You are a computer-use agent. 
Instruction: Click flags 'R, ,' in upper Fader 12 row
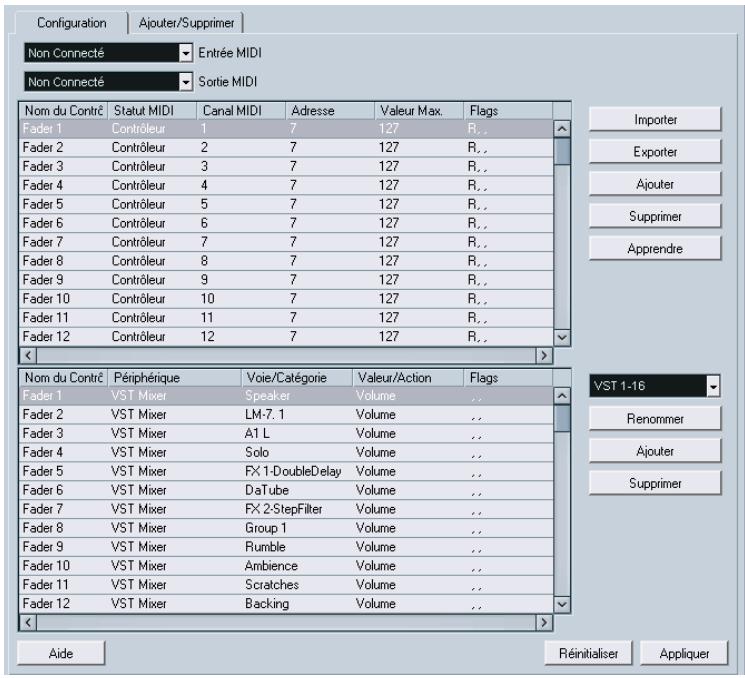coord(477,337)
